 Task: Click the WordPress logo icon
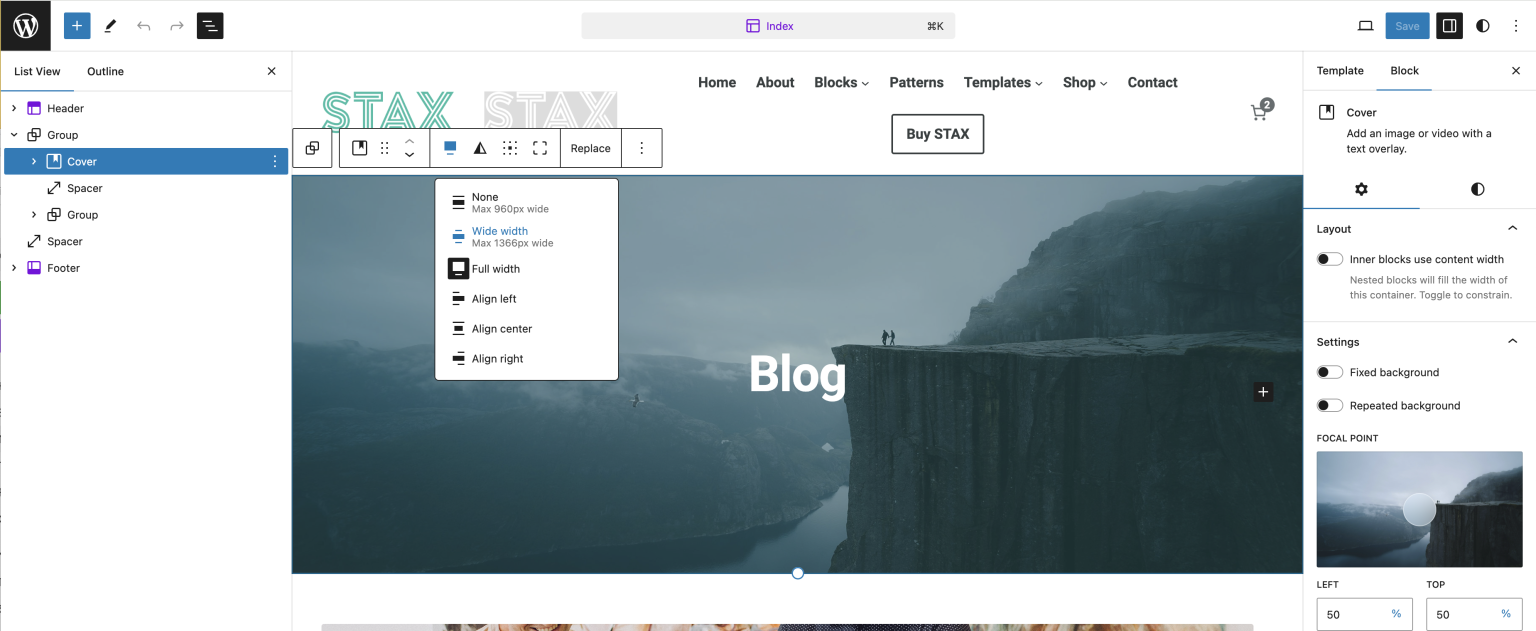25,26
